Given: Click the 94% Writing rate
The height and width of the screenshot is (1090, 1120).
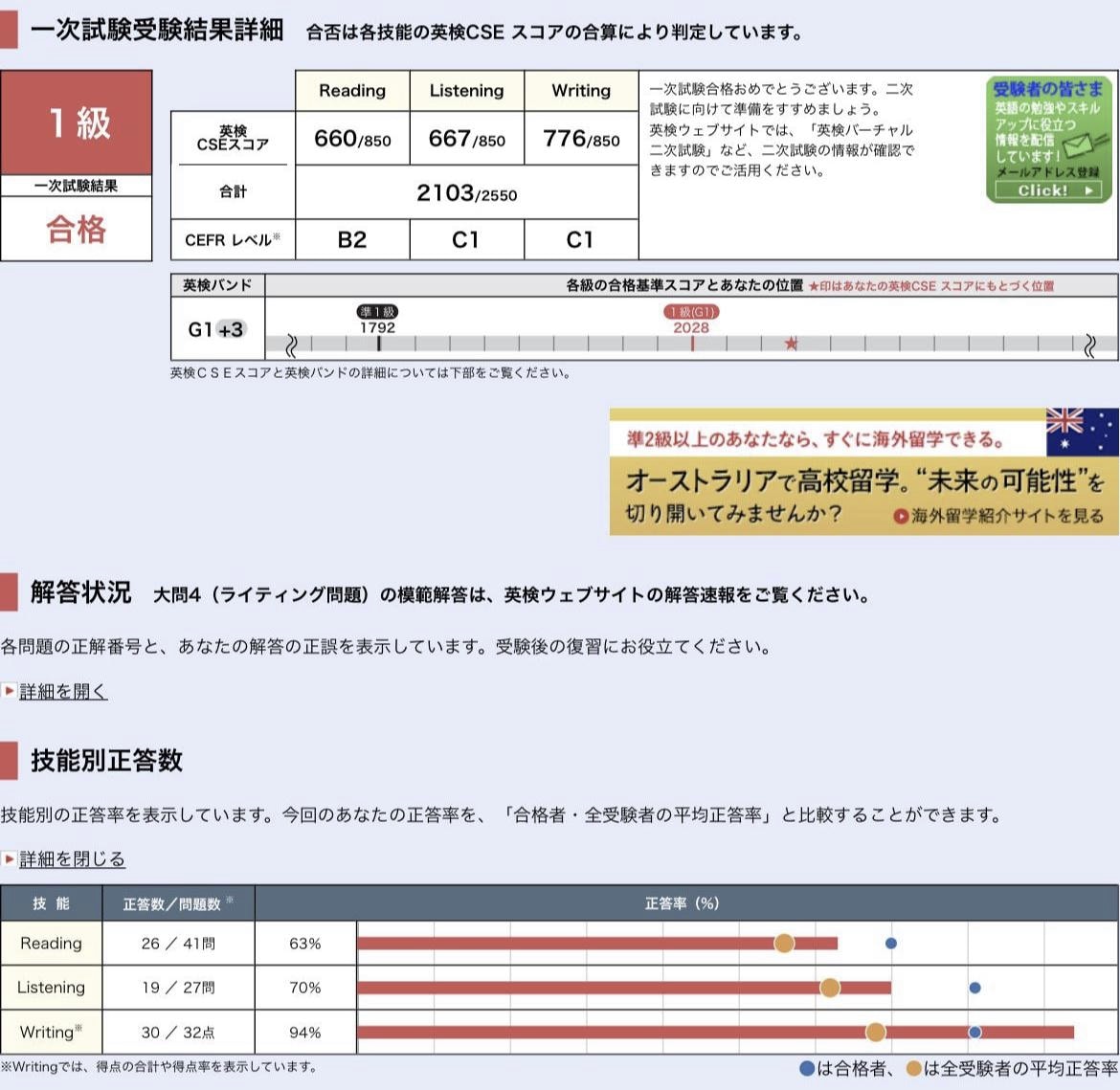Looking at the screenshot, I should (305, 1033).
